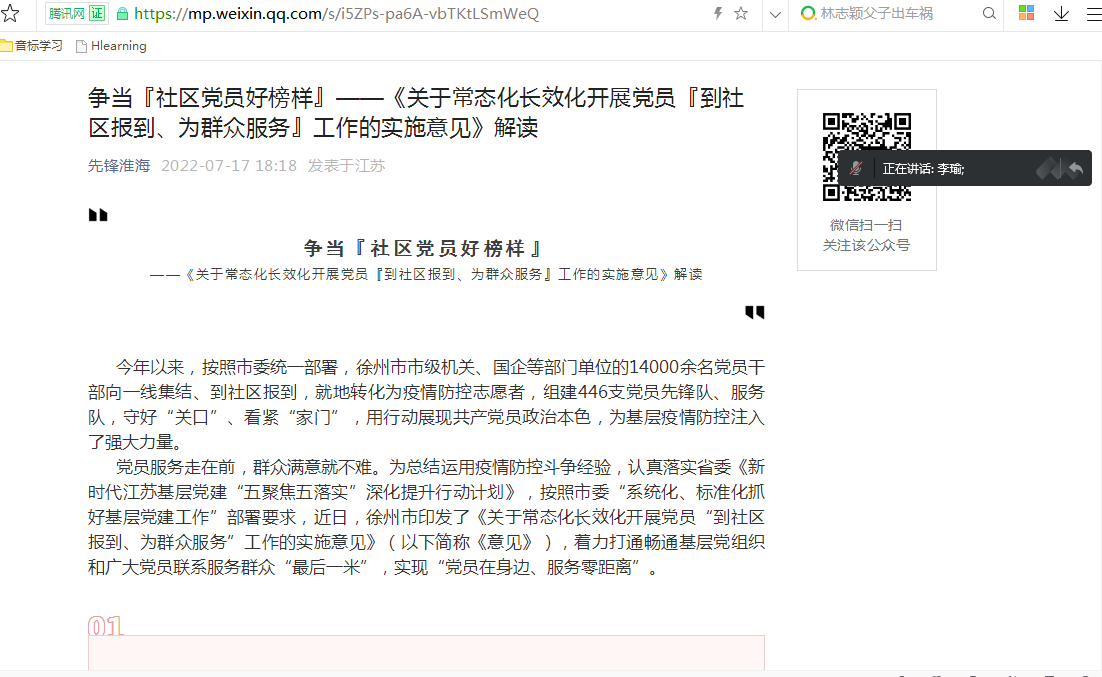Click the lightning flash icon in address bar
The image size is (1102, 677).
point(717,13)
